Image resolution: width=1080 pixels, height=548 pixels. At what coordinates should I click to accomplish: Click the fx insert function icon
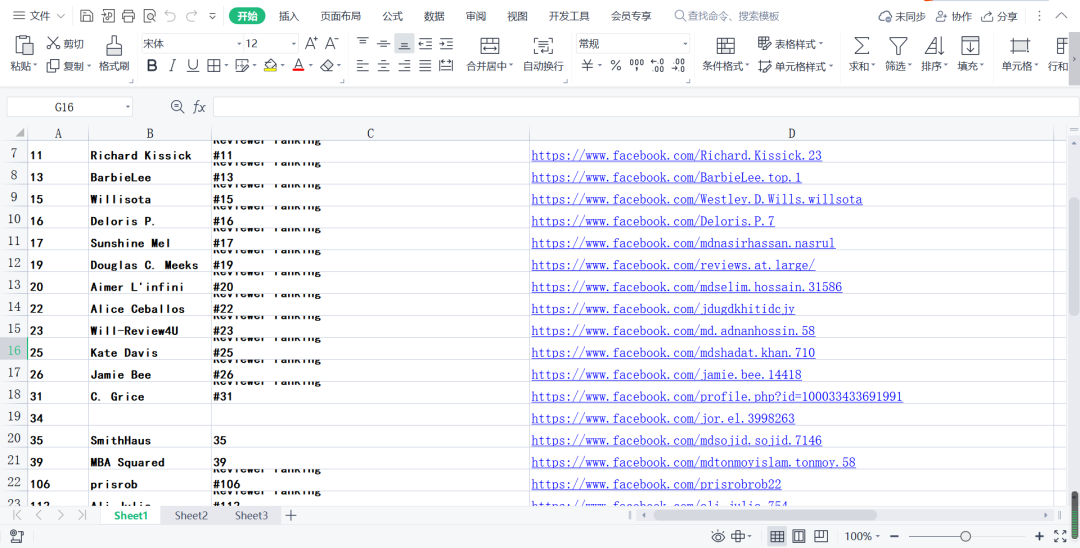point(199,107)
